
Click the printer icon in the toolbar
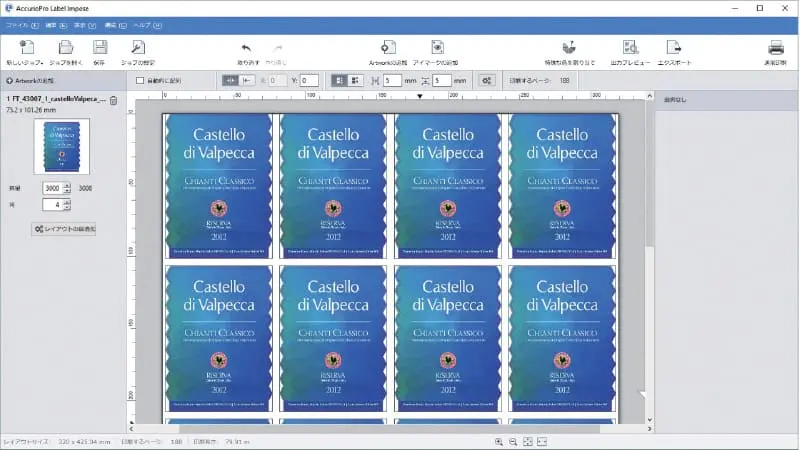point(775,47)
